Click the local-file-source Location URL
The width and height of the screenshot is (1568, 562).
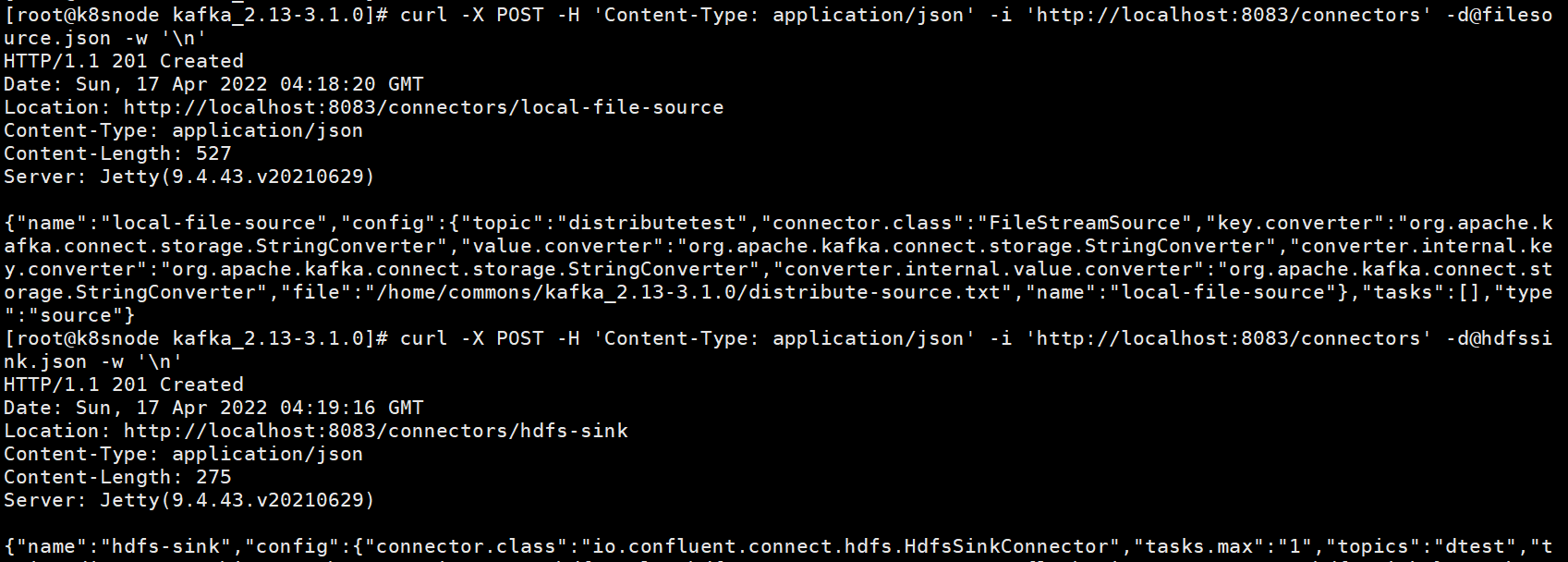(x=423, y=107)
